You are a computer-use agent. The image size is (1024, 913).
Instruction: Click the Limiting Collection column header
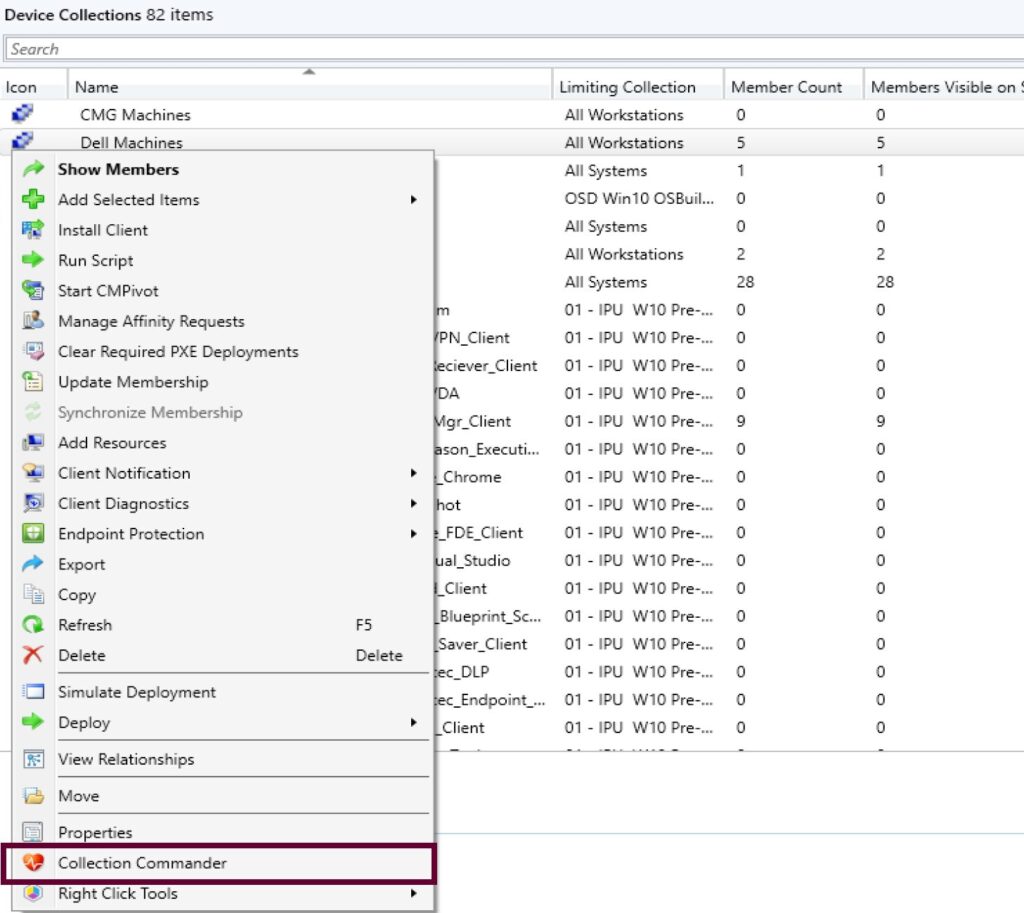tap(627, 87)
